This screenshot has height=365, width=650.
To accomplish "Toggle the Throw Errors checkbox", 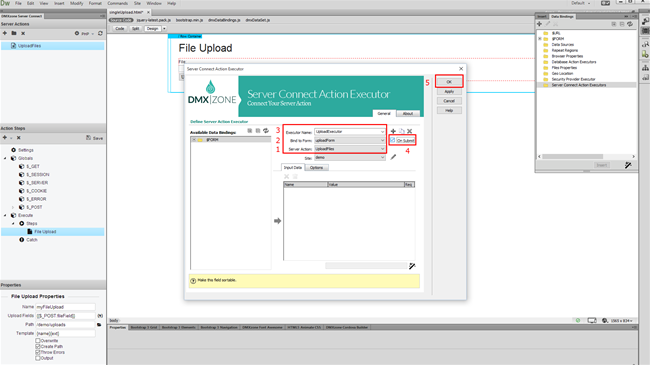I will point(38,352).
